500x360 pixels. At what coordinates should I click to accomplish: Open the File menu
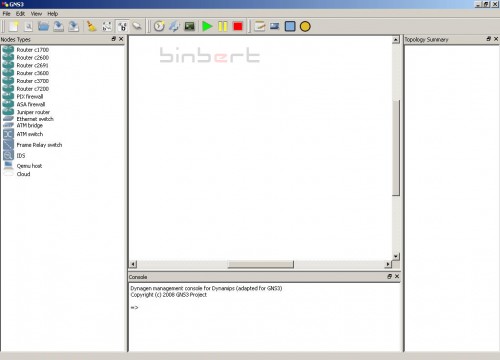(x=6, y=14)
